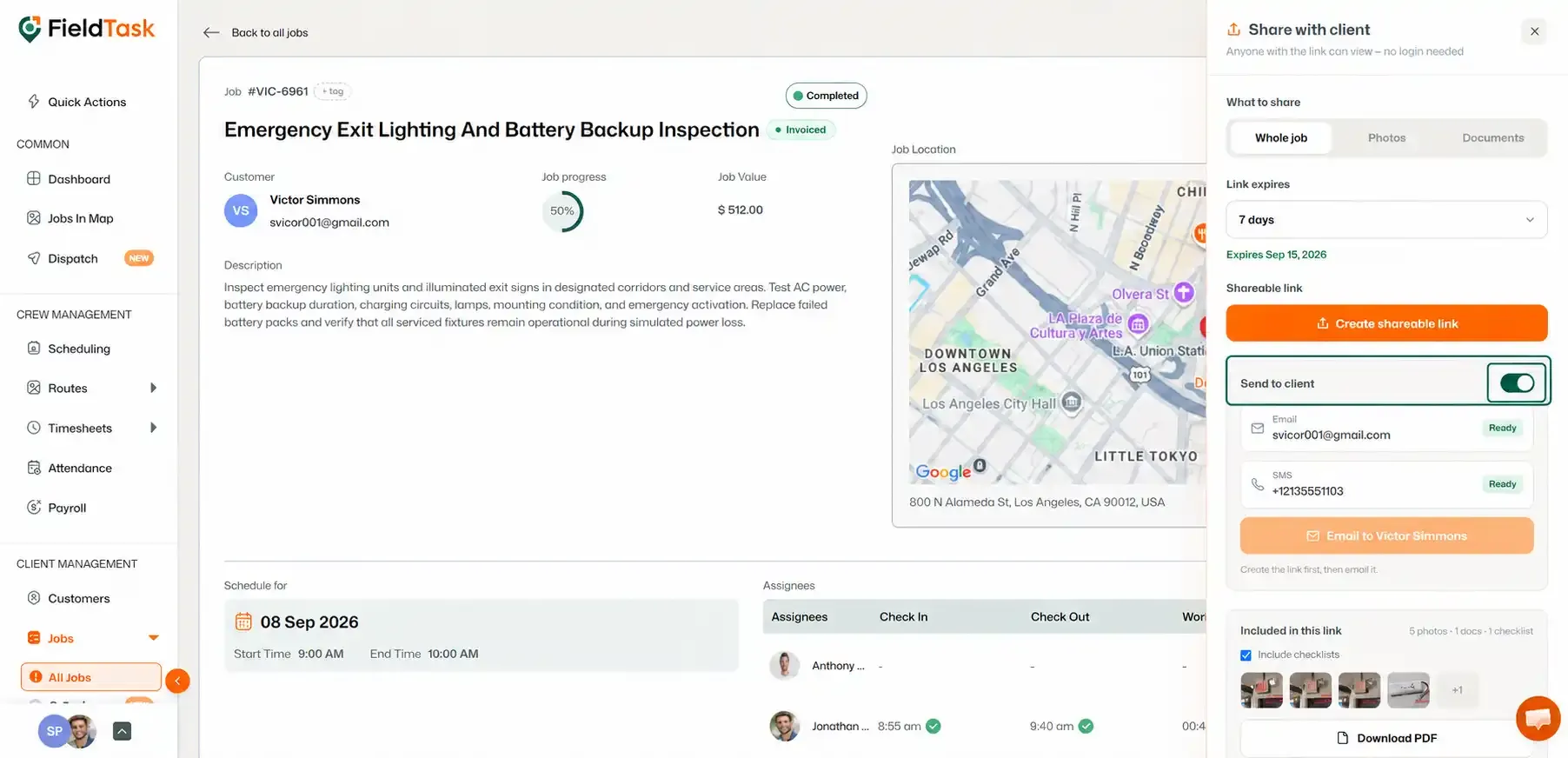Viewport: 1568px width, 758px height.
Task: Collapse the sidebar with orange chevron button
Action: pyautogui.click(x=177, y=681)
